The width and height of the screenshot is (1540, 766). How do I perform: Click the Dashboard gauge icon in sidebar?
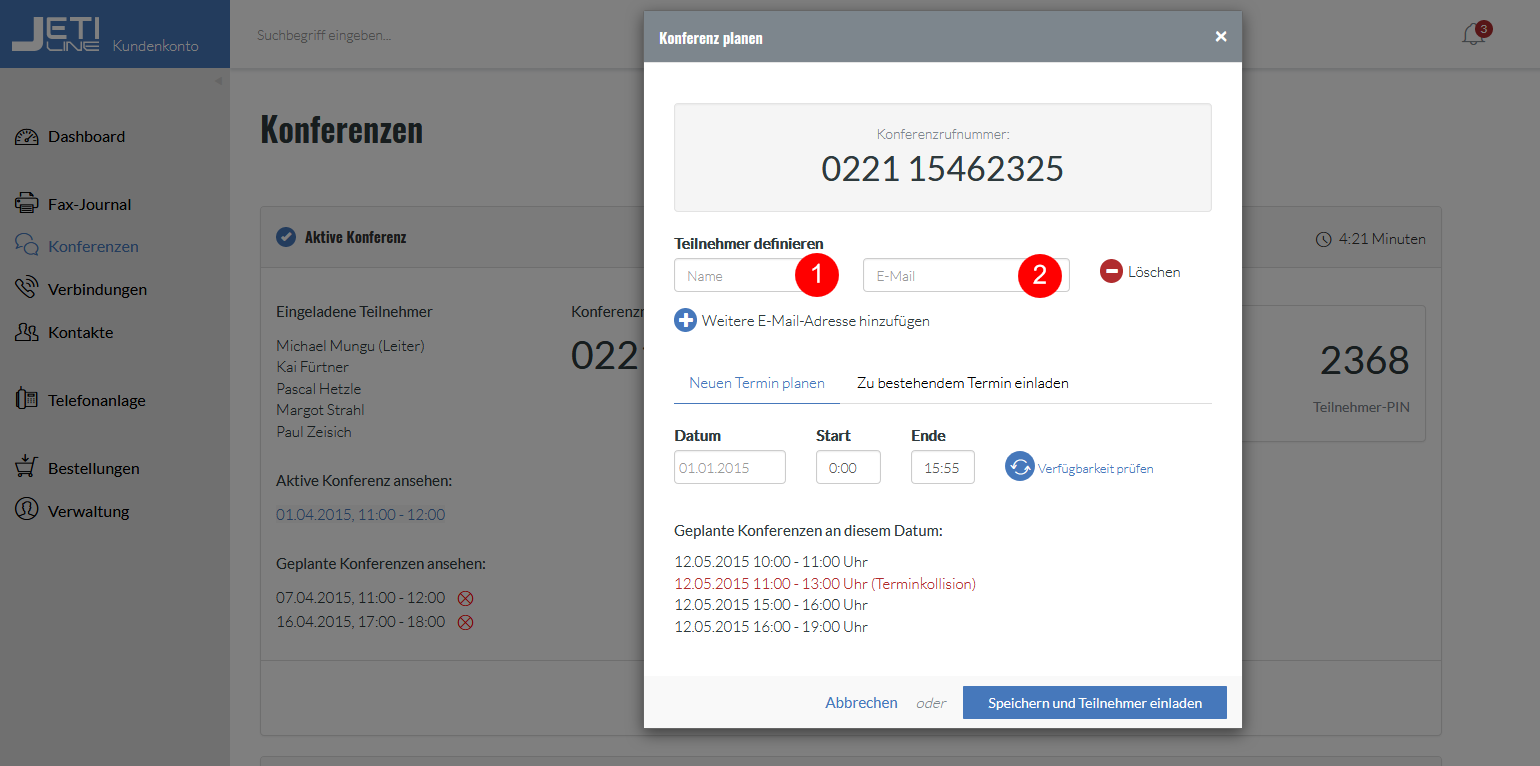click(x=27, y=137)
